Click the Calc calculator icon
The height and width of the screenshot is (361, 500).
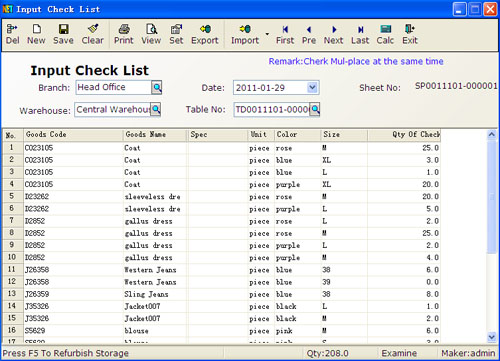coord(385,34)
